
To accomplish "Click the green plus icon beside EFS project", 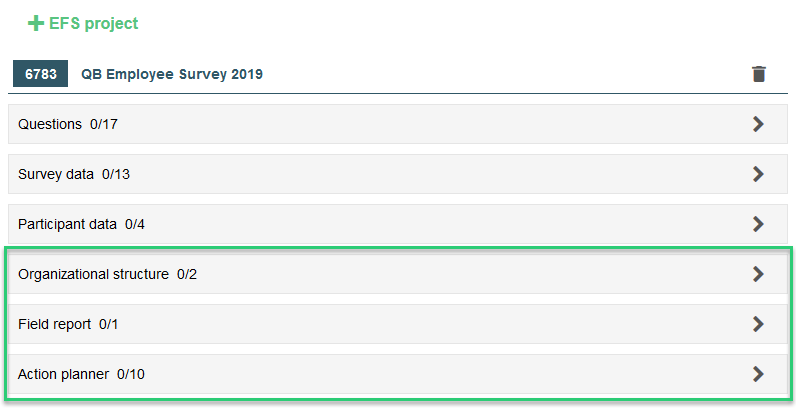I will [x=36, y=23].
